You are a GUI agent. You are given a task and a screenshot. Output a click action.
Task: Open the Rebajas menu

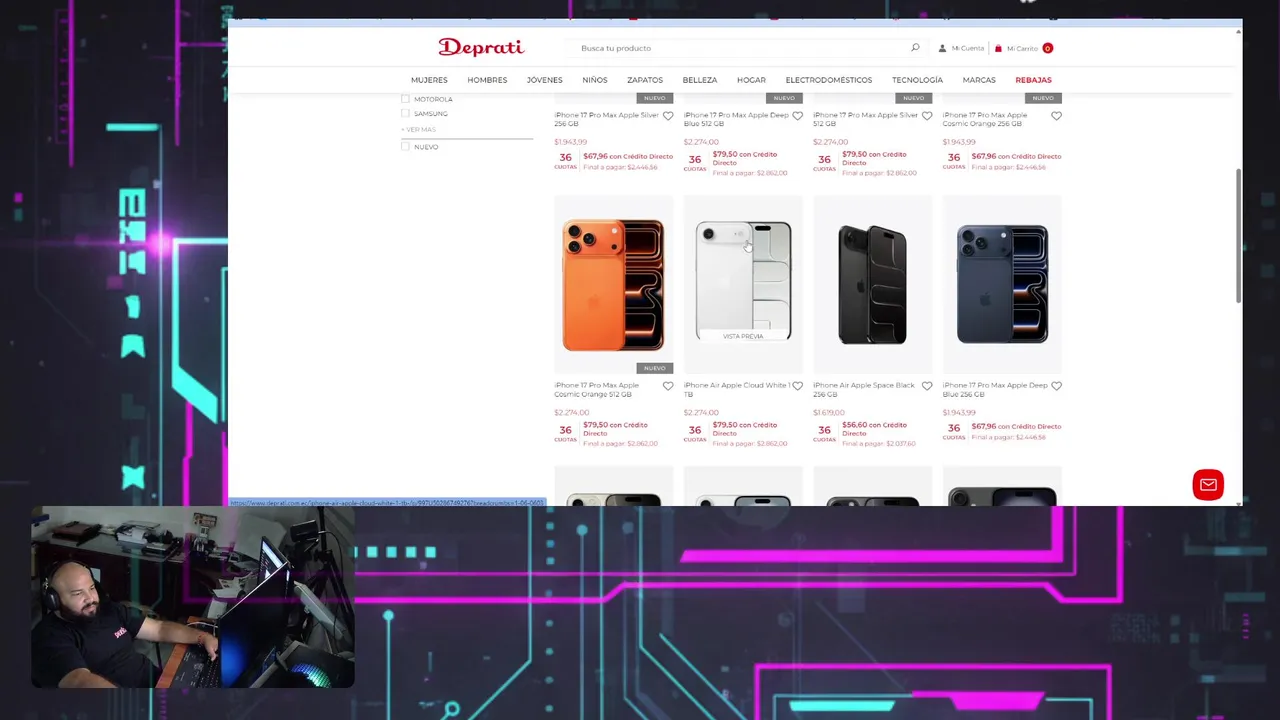click(x=1033, y=80)
